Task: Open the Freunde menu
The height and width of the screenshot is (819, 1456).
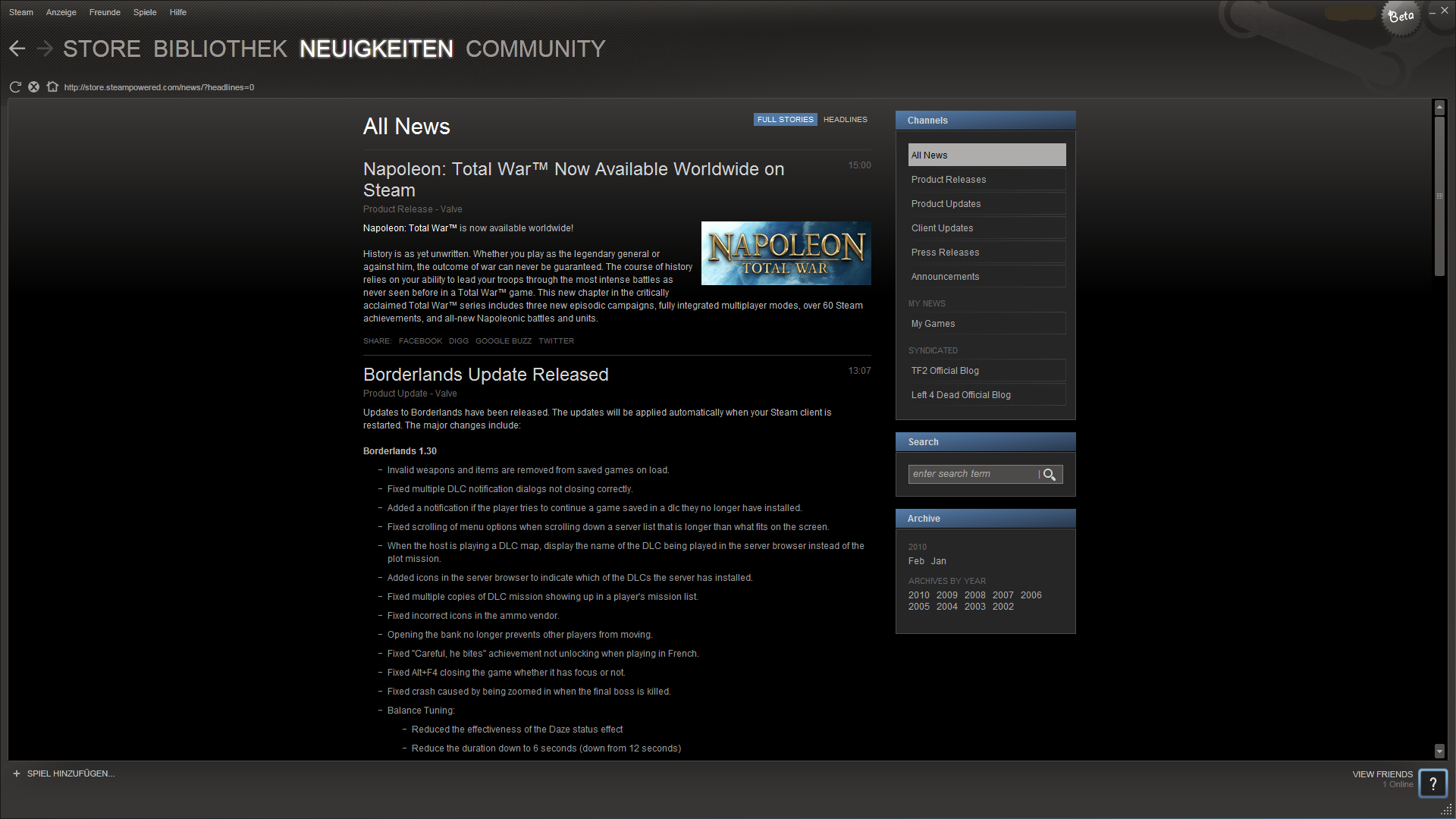Action: pos(105,12)
